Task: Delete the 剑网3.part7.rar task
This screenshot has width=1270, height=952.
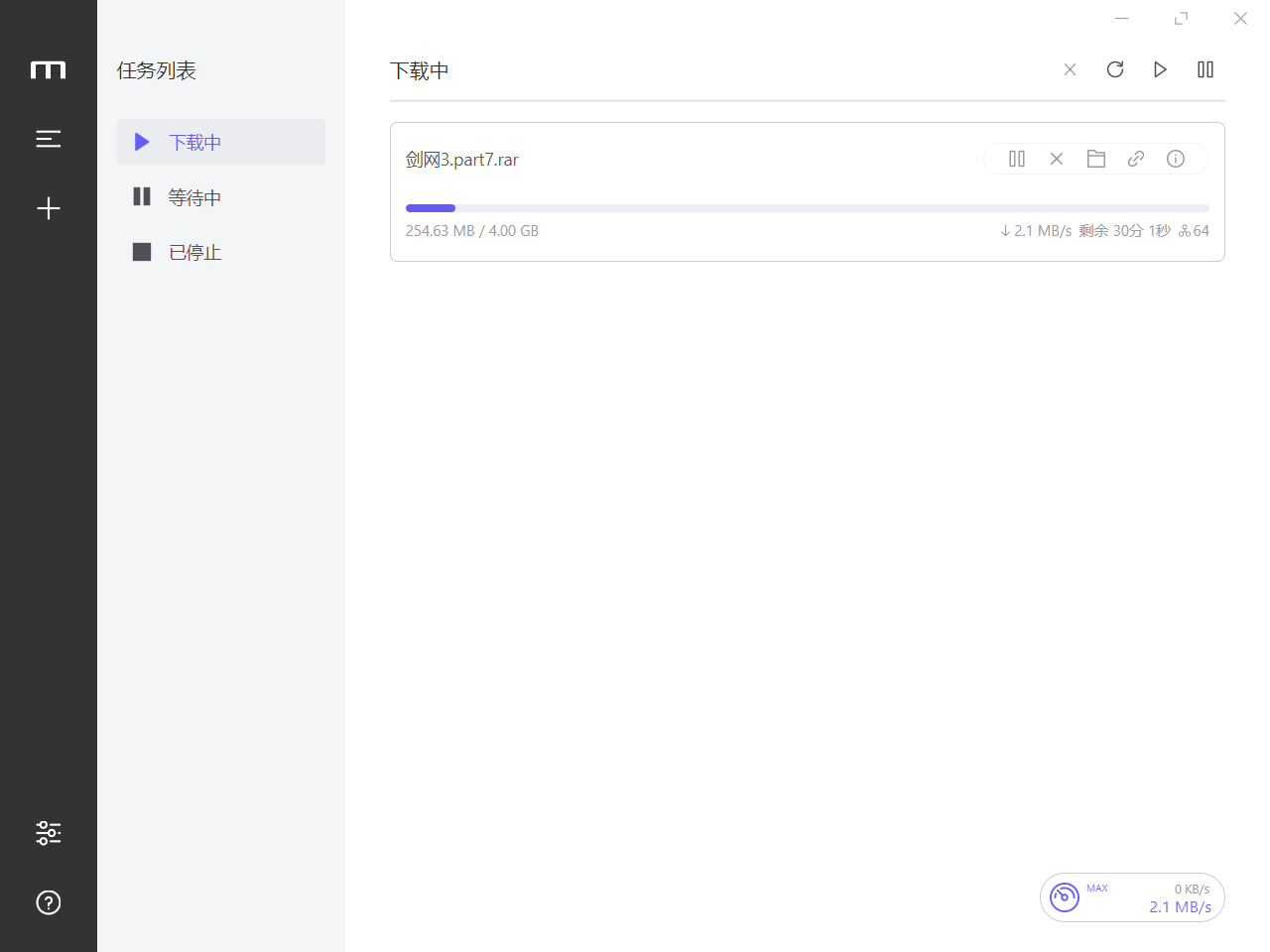Action: point(1057,159)
